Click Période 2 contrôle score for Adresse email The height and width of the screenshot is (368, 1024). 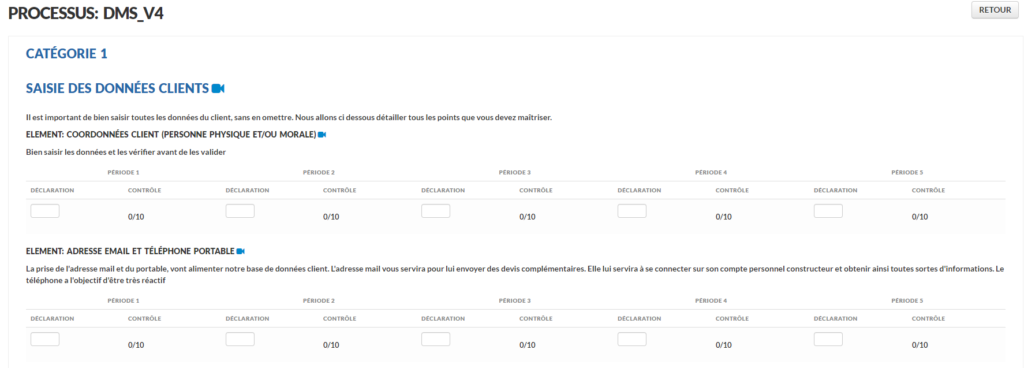pyautogui.click(x=331, y=345)
